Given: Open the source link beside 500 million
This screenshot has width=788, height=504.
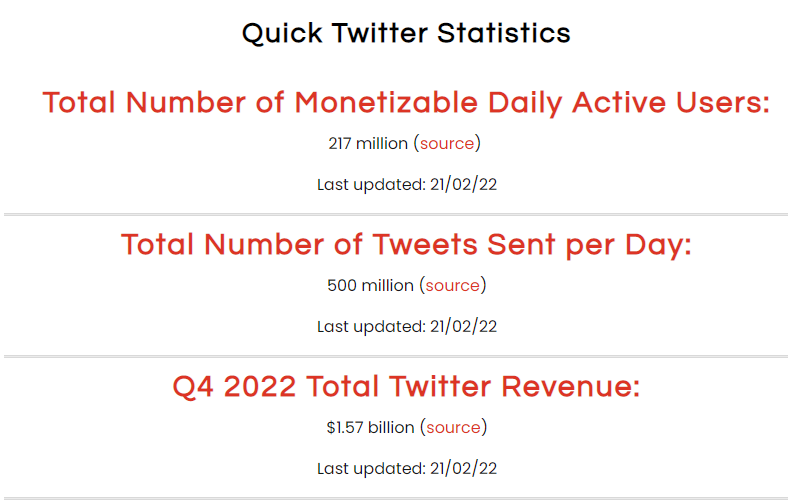Looking at the screenshot, I should pos(452,285).
